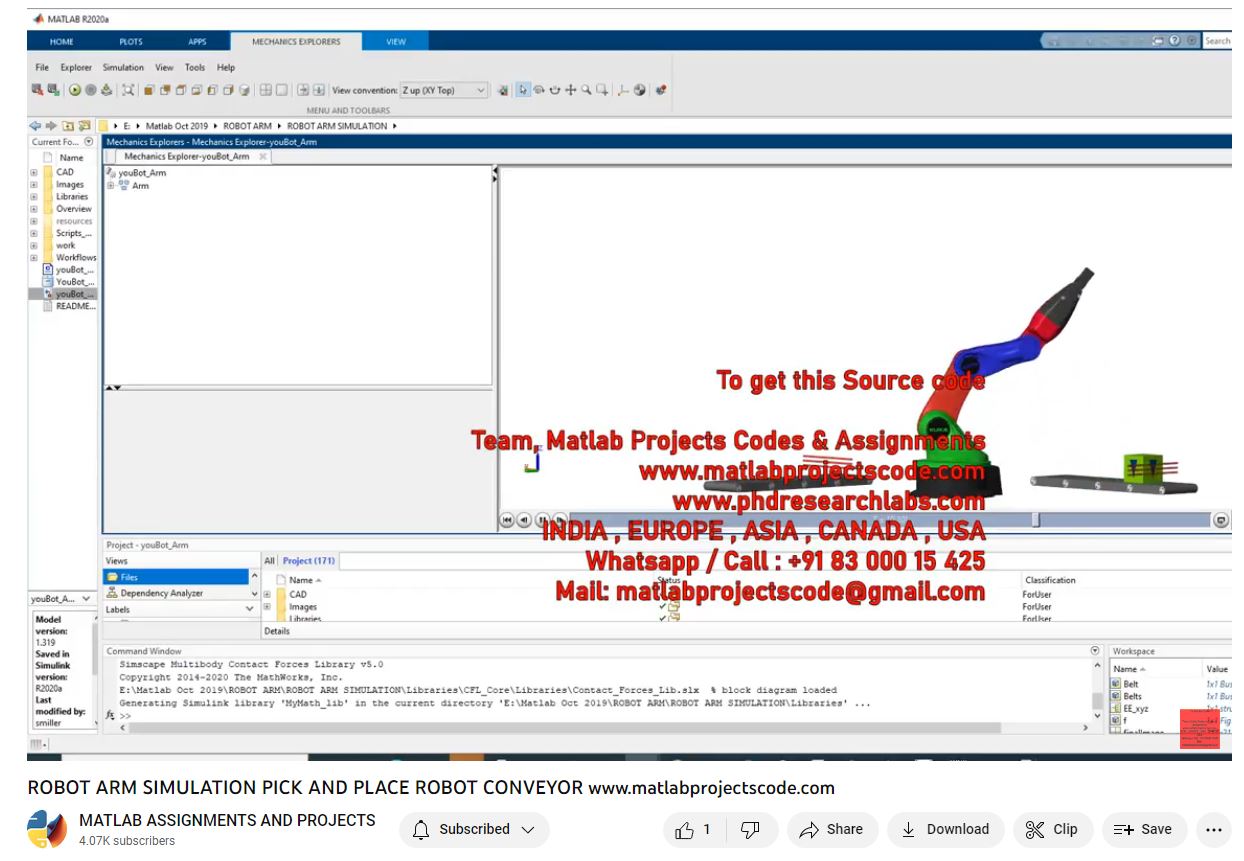The height and width of the screenshot is (861, 1244).
Task: Click the command prompt input line
Action: pyautogui.click(x=605, y=716)
